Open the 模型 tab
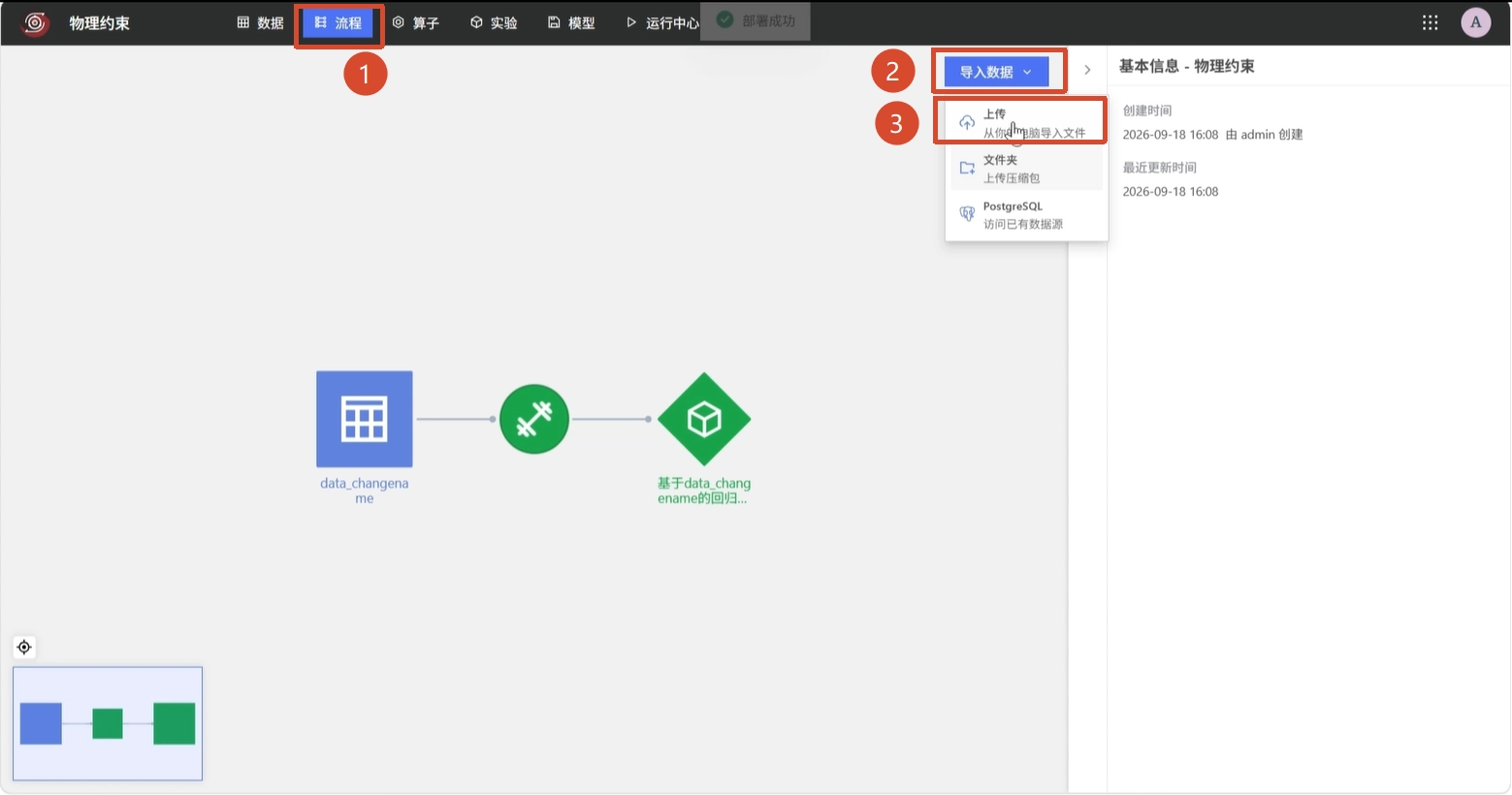 click(x=571, y=22)
